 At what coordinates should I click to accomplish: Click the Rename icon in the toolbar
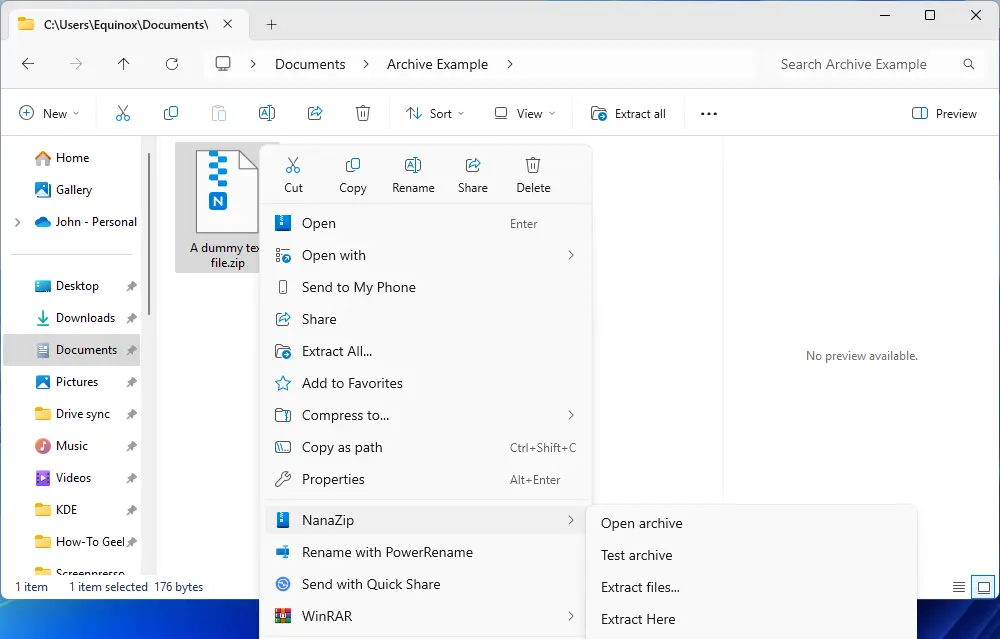267,114
